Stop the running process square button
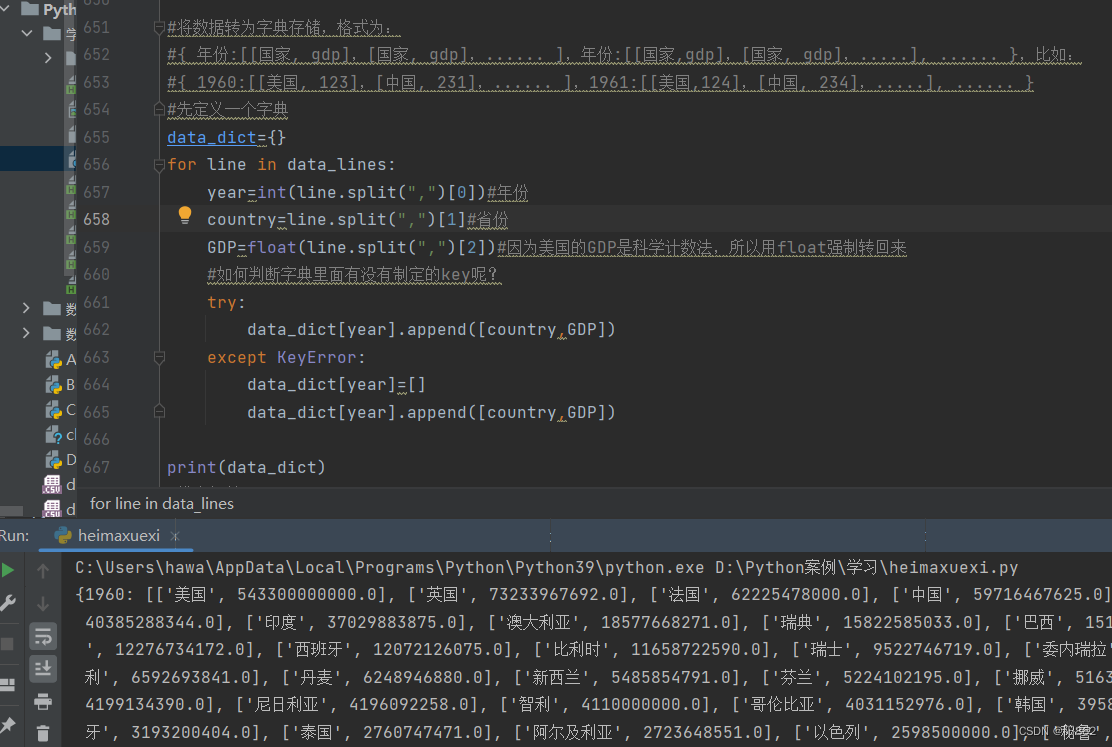The width and height of the screenshot is (1112, 747). 6,643
